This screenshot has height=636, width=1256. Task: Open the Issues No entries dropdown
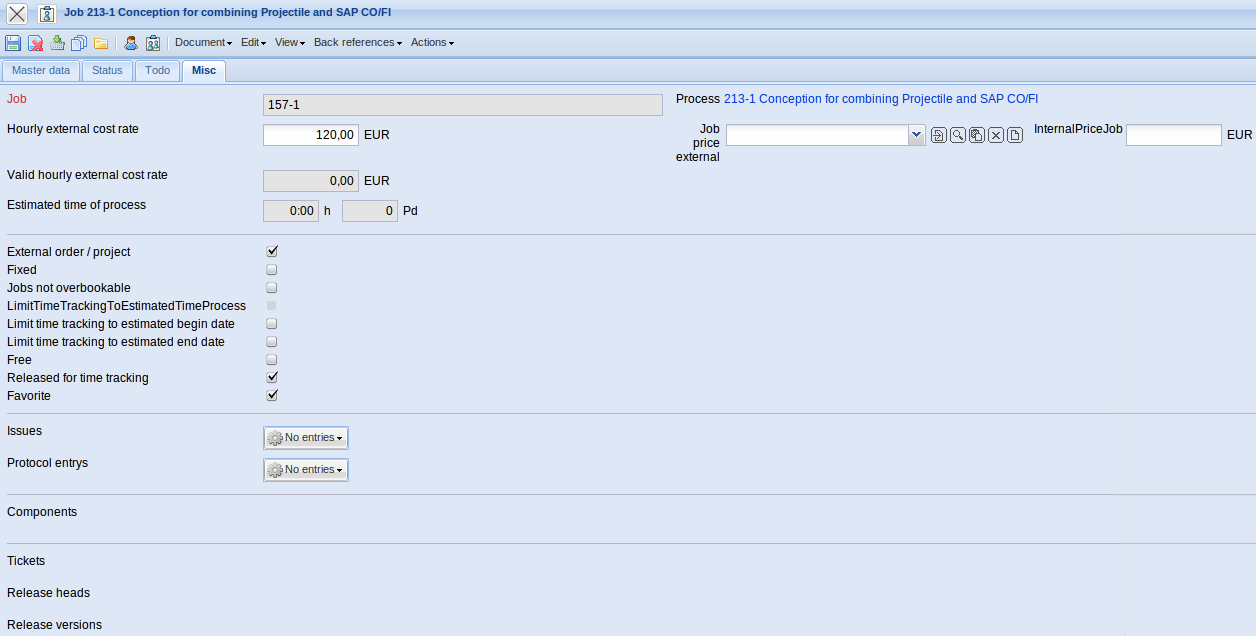306,438
